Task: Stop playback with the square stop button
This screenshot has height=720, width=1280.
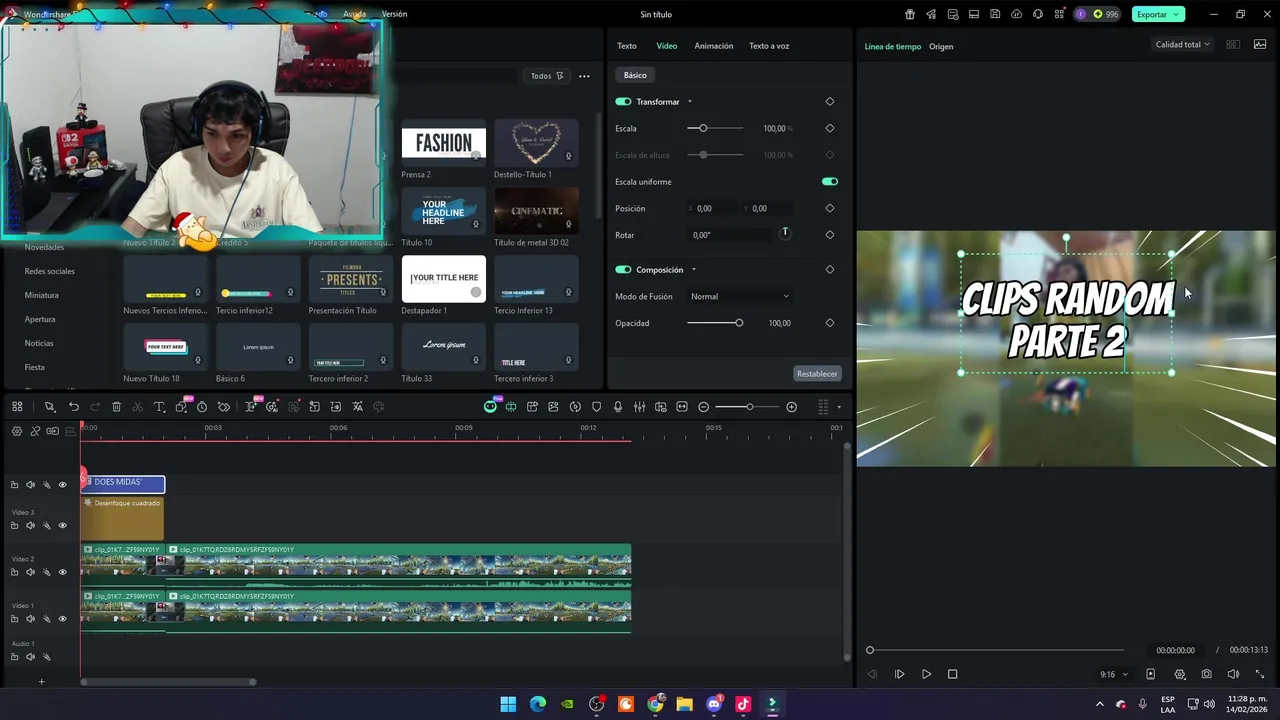Action: pyautogui.click(x=952, y=675)
